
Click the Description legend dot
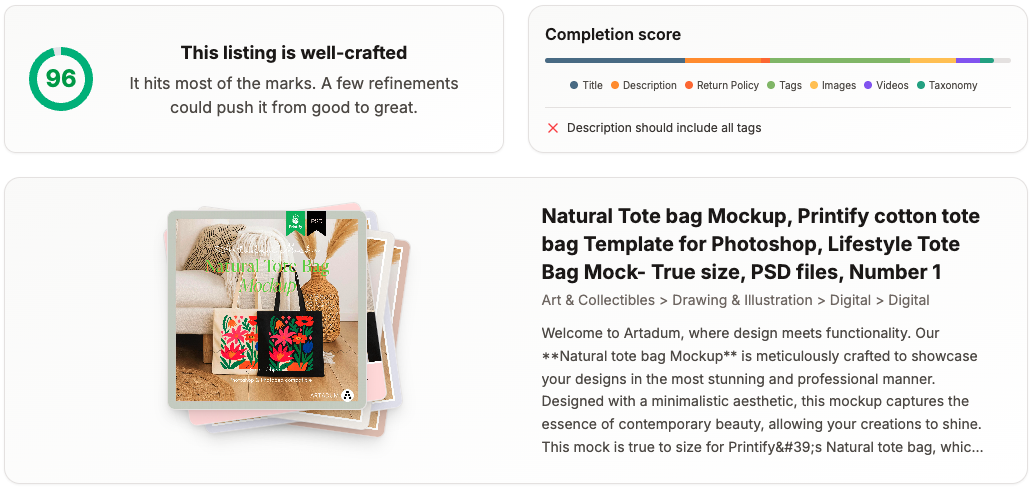coord(615,86)
